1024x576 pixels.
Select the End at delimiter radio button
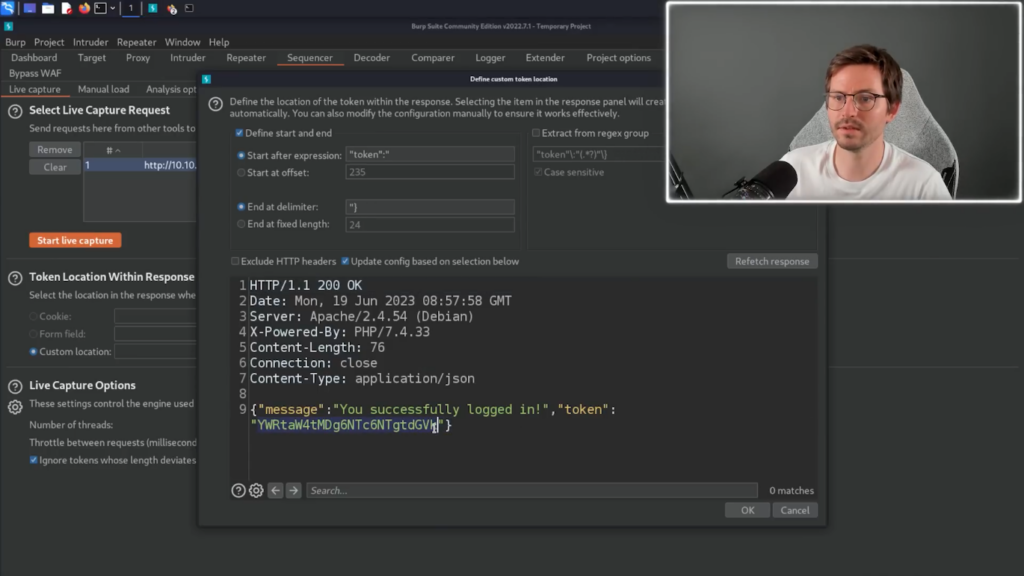click(x=241, y=206)
